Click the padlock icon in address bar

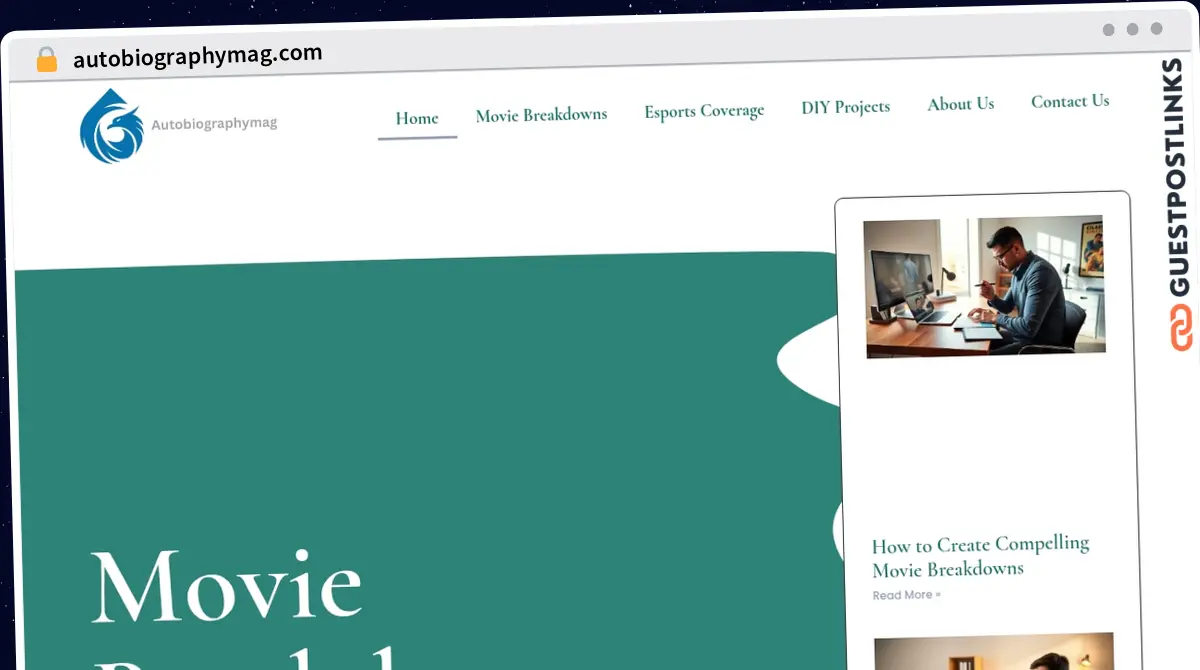tap(46, 60)
